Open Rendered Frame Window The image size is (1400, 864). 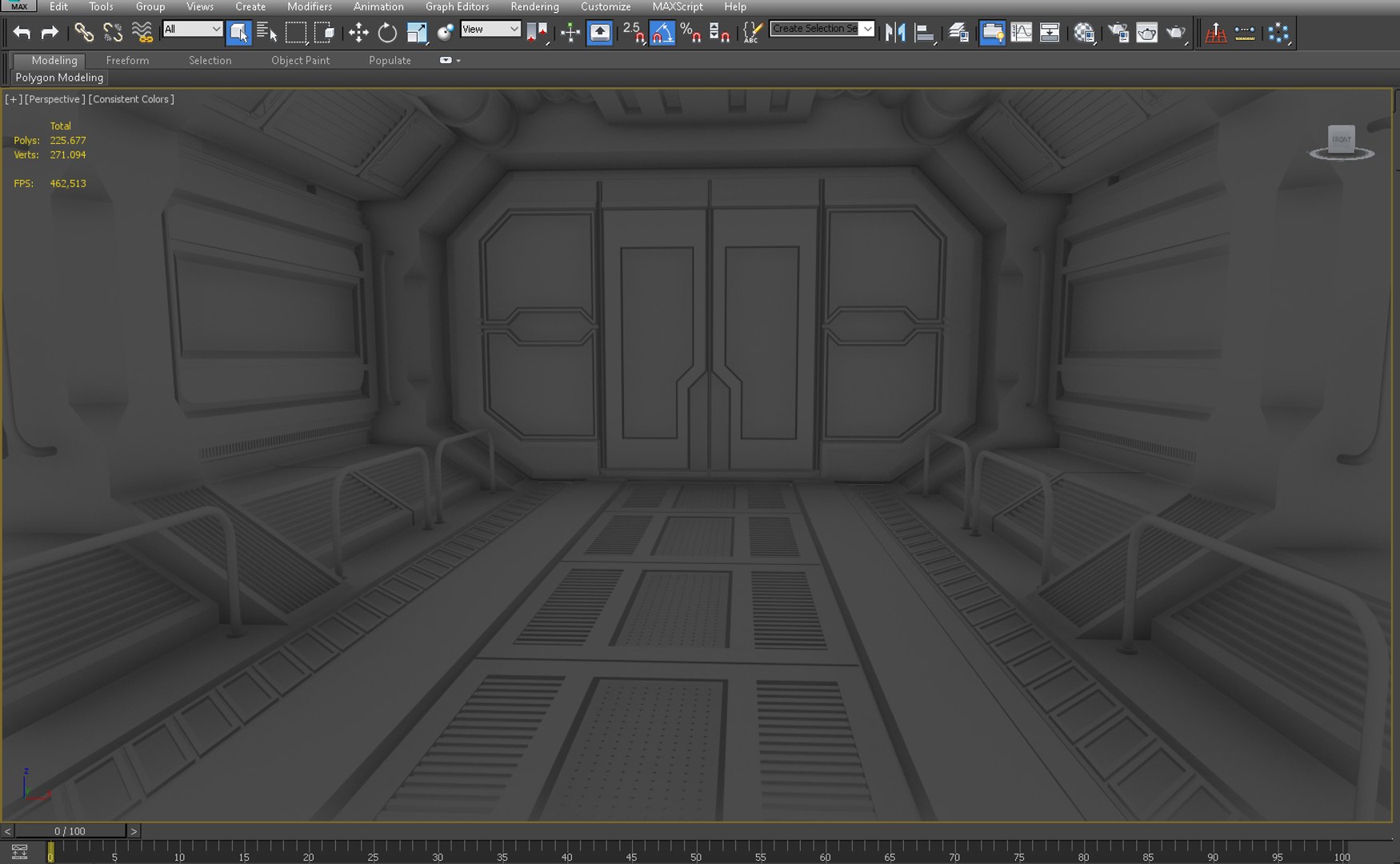pyautogui.click(x=1147, y=33)
